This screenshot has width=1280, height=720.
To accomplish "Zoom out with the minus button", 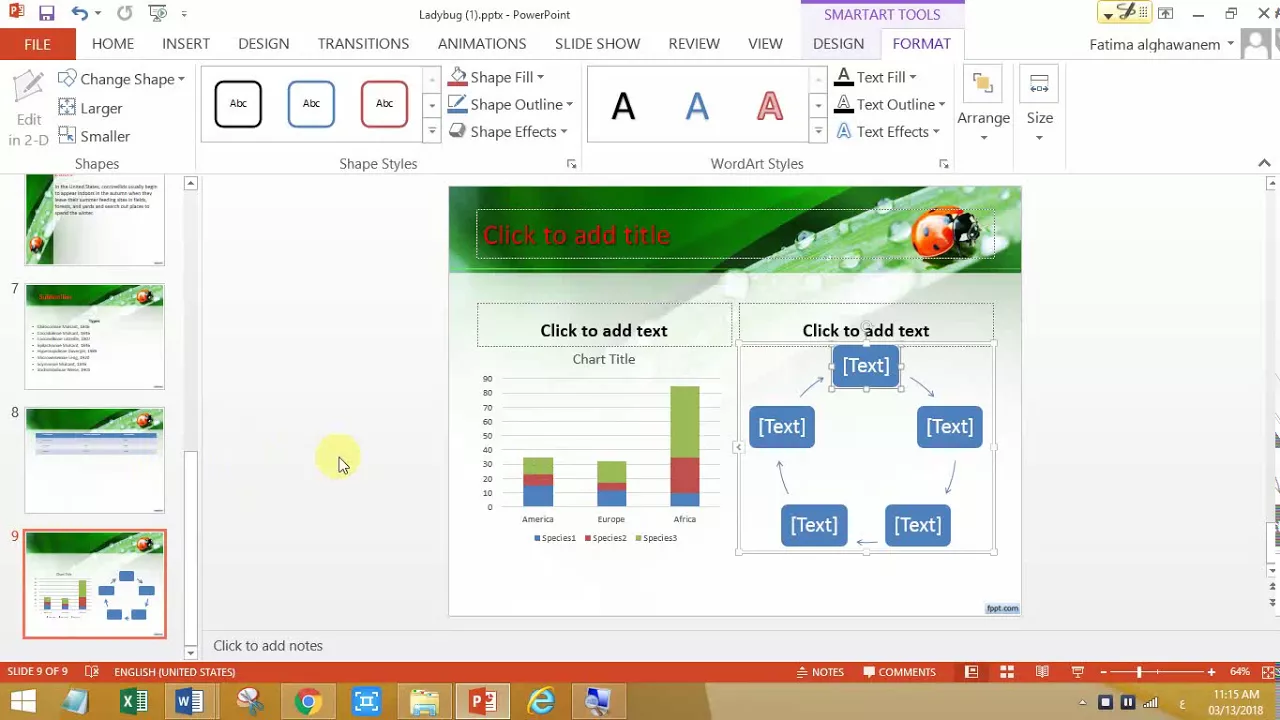I will 1103,672.
